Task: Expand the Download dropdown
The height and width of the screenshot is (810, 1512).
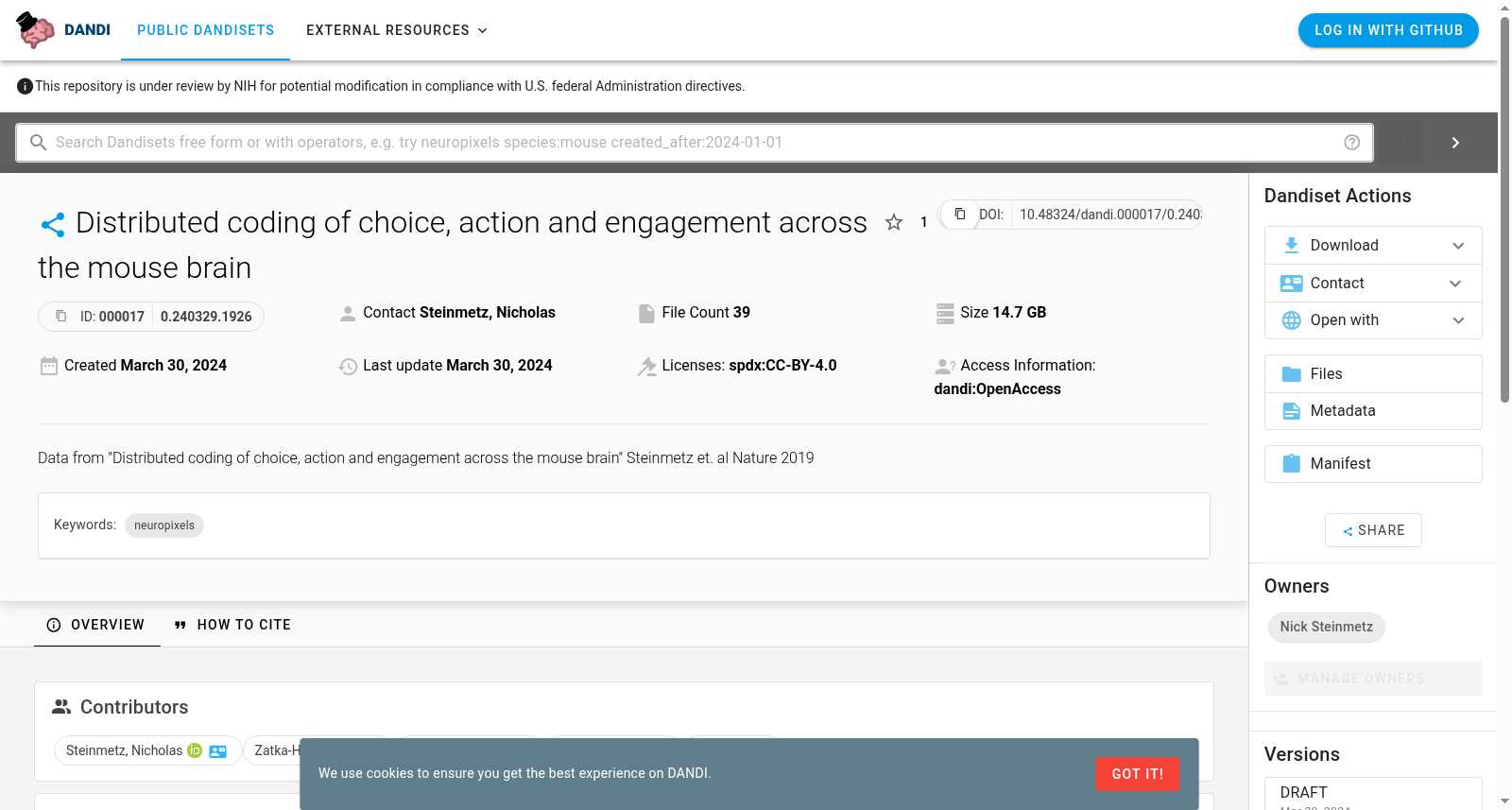Action: 1373,246
